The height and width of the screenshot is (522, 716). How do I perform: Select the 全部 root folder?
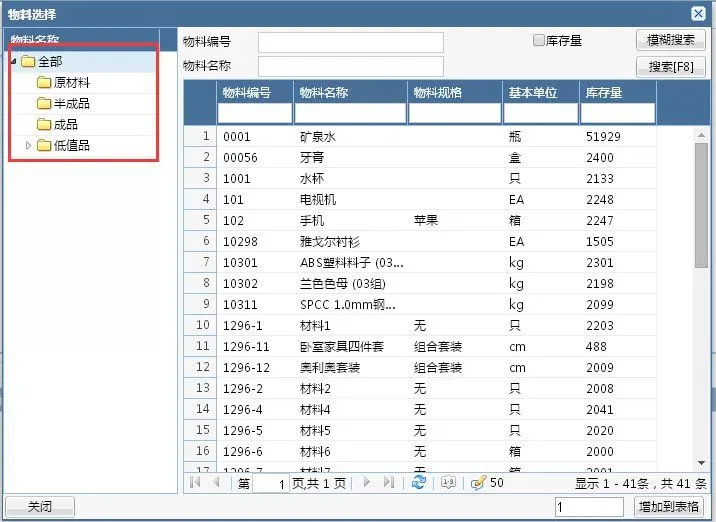50,61
